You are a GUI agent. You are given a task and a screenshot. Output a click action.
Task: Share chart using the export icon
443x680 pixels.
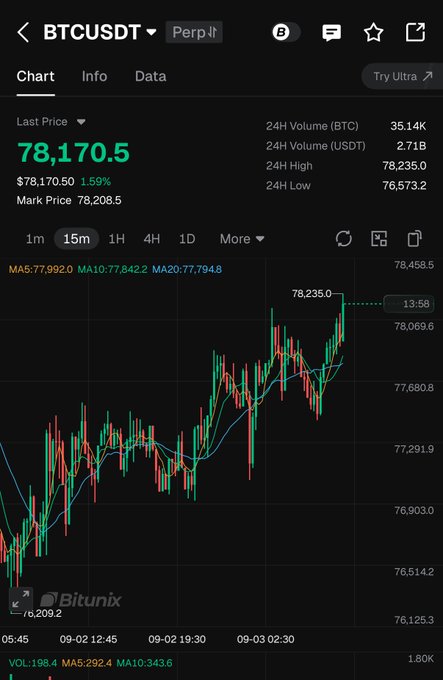(415, 33)
